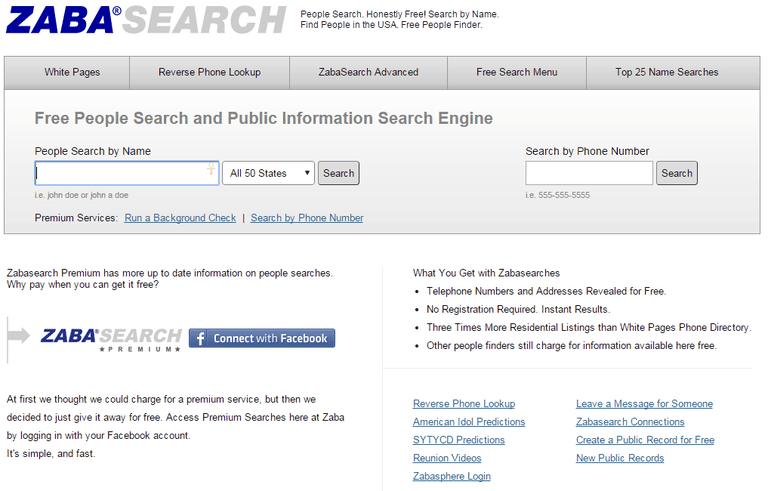Click 'Why pay when you can get it free?' text
768x491 pixels.
(x=83, y=285)
